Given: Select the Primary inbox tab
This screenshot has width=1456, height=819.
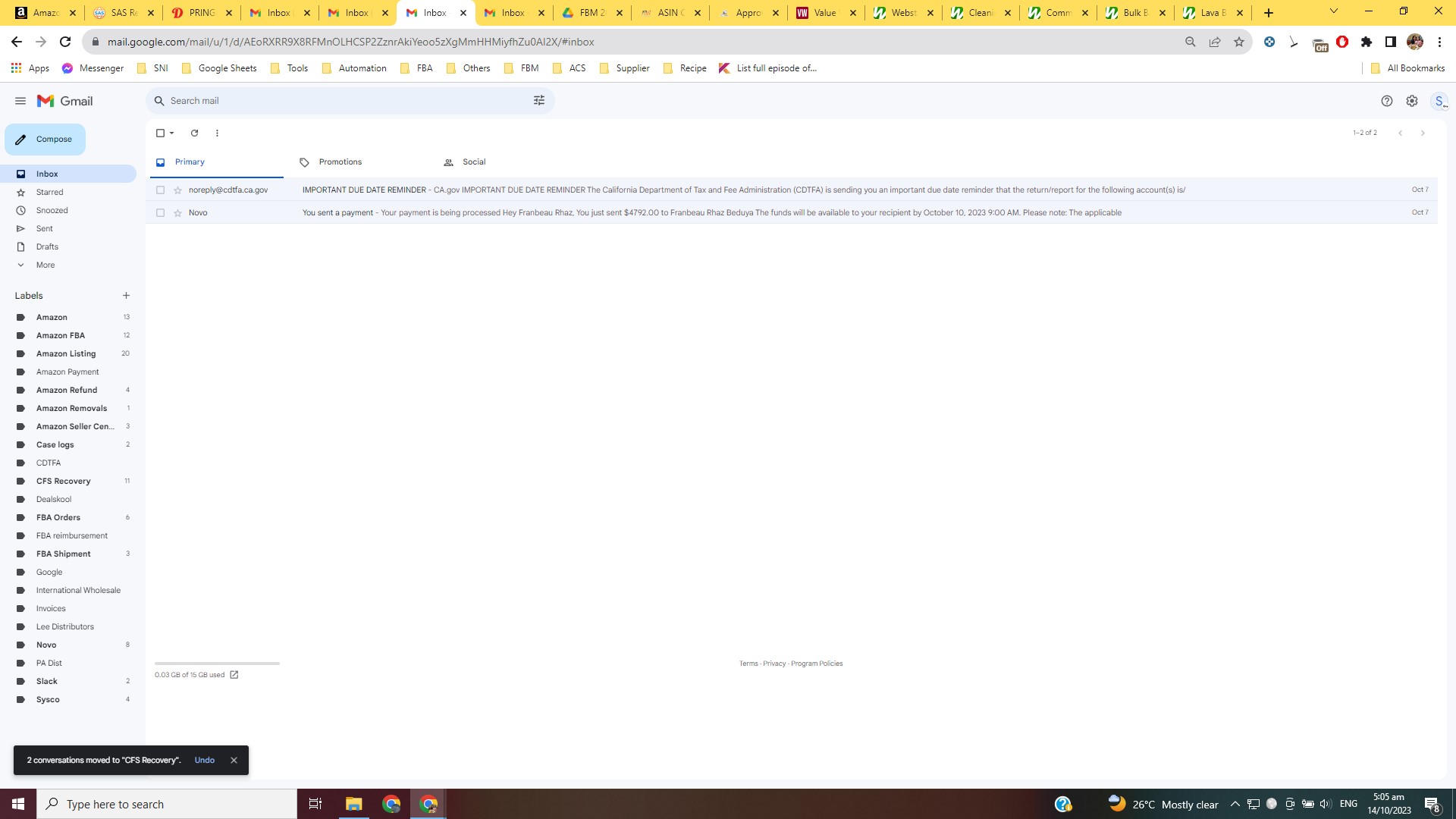Looking at the screenshot, I should click(x=190, y=162).
